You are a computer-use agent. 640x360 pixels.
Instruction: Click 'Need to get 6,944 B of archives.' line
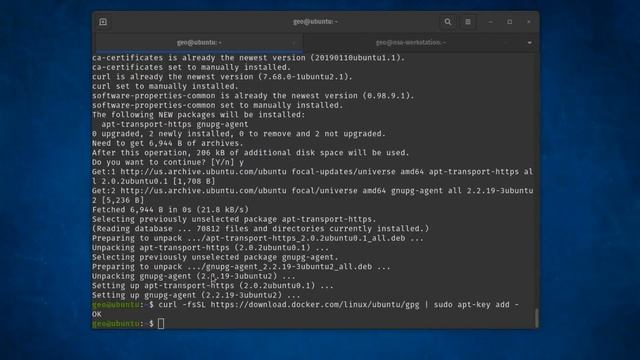[x=167, y=143]
